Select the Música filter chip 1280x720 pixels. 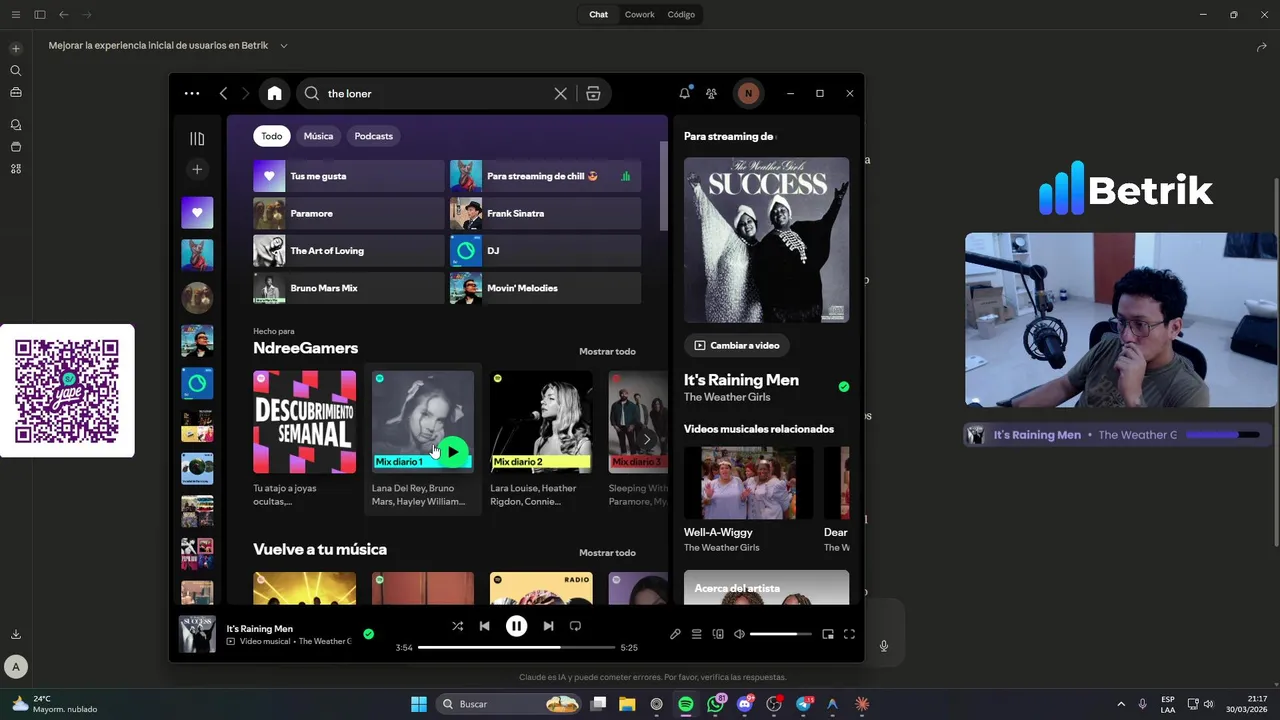click(x=318, y=136)
